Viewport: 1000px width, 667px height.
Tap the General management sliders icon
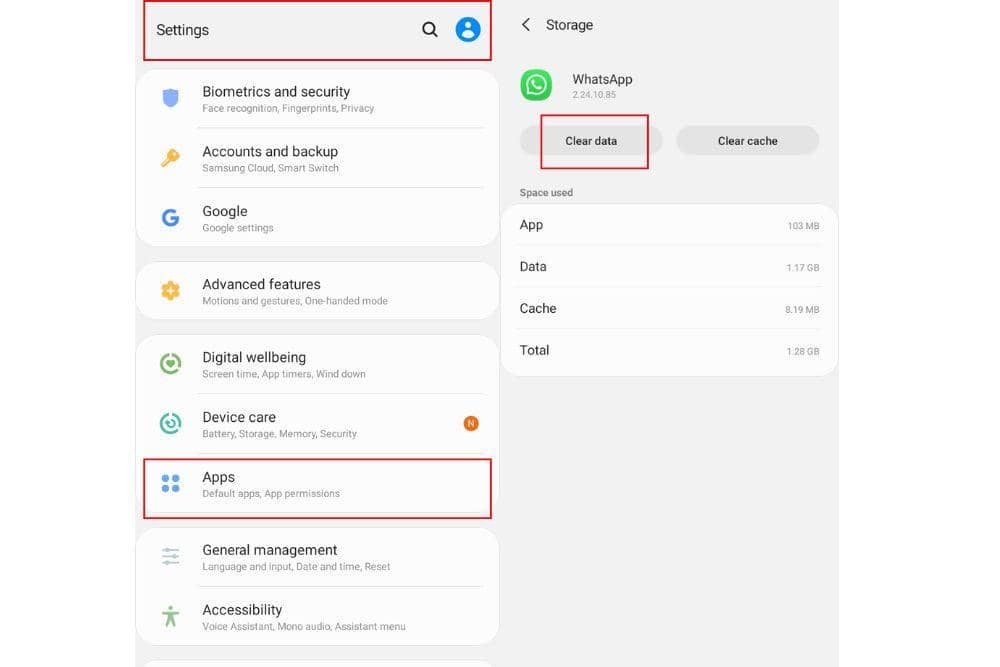point(171,557)
